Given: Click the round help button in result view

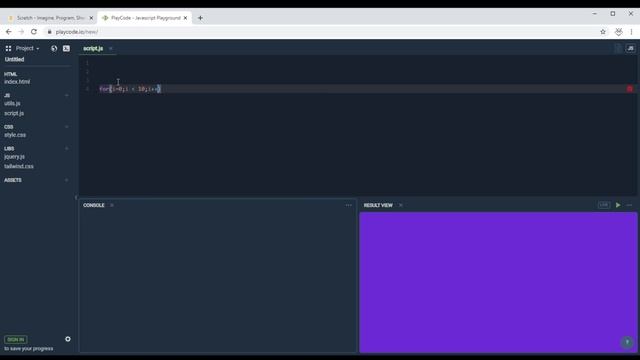Looking at the screenshot, I should 627,342.
